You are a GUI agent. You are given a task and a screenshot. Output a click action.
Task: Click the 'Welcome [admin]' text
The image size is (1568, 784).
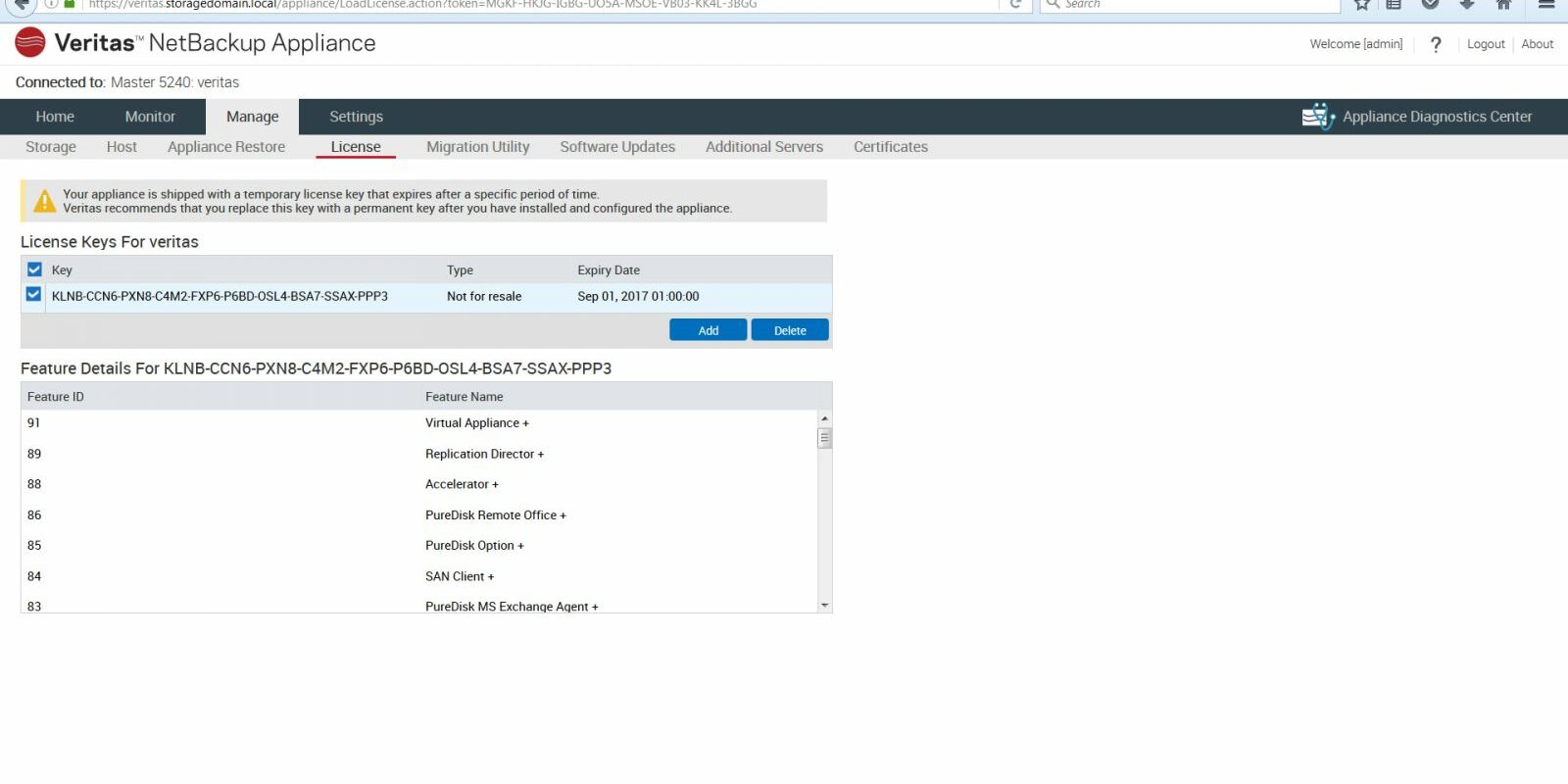coord(1356,44)
